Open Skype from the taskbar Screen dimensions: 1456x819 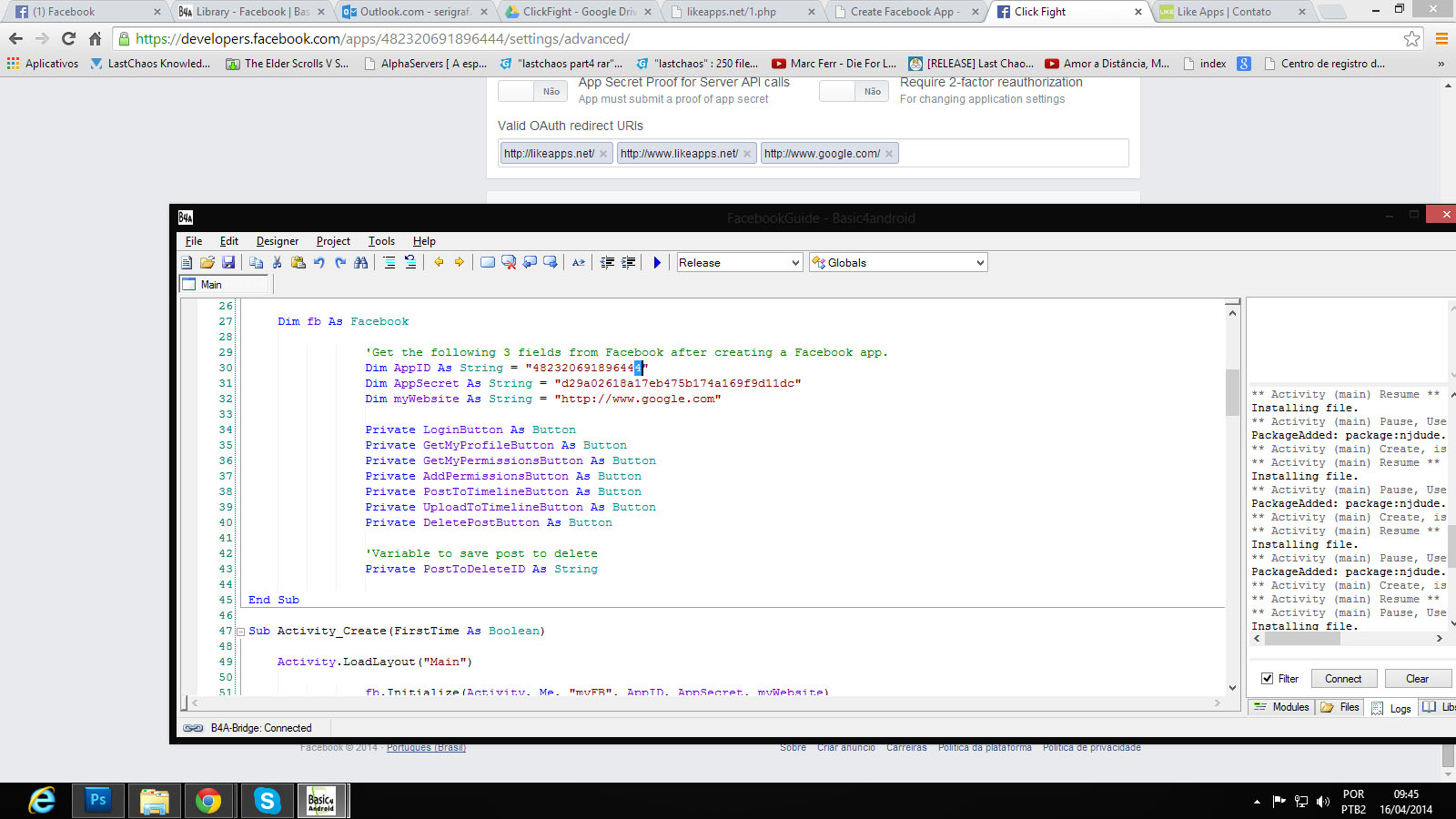point(267,801)
